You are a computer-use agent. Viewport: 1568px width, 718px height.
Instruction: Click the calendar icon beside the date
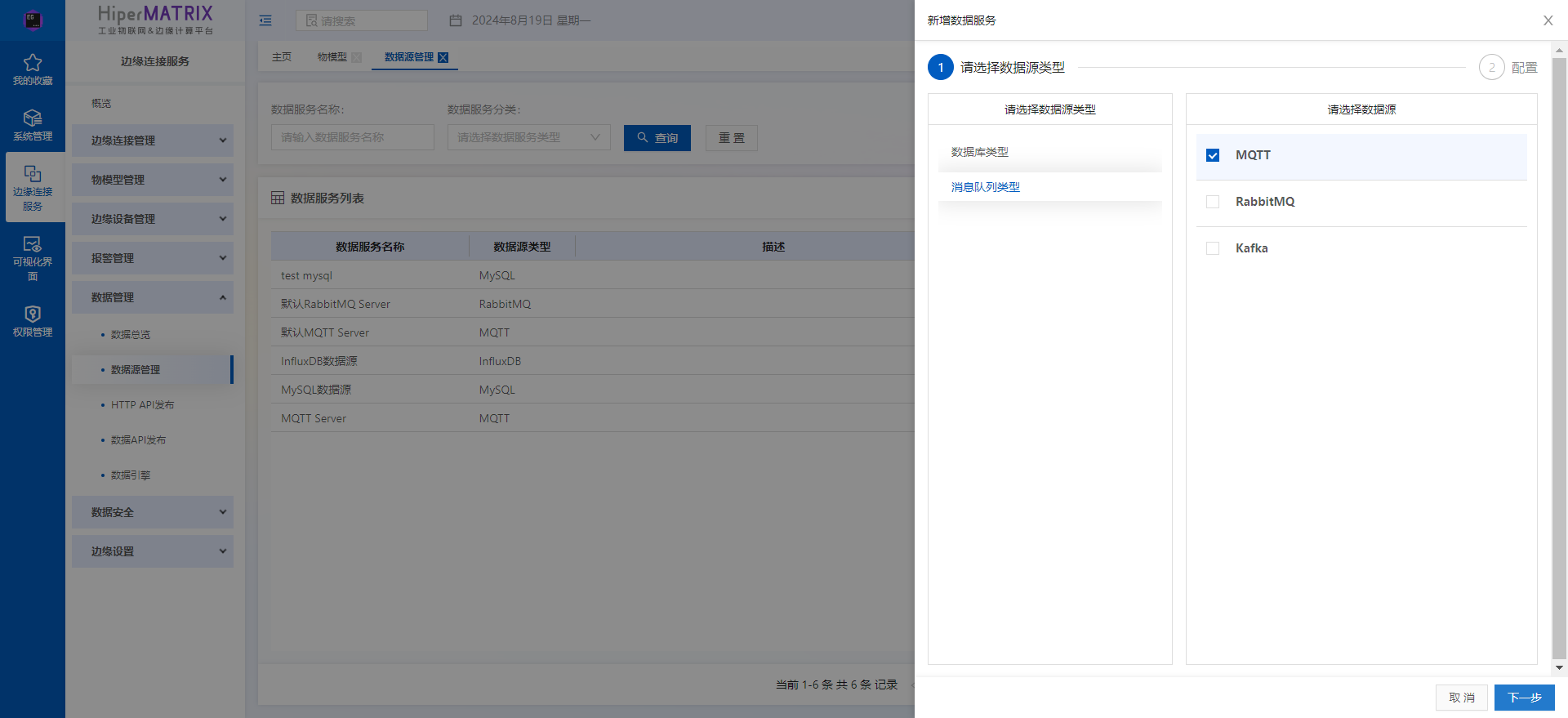pyautogui.click(x=456, y=20)
